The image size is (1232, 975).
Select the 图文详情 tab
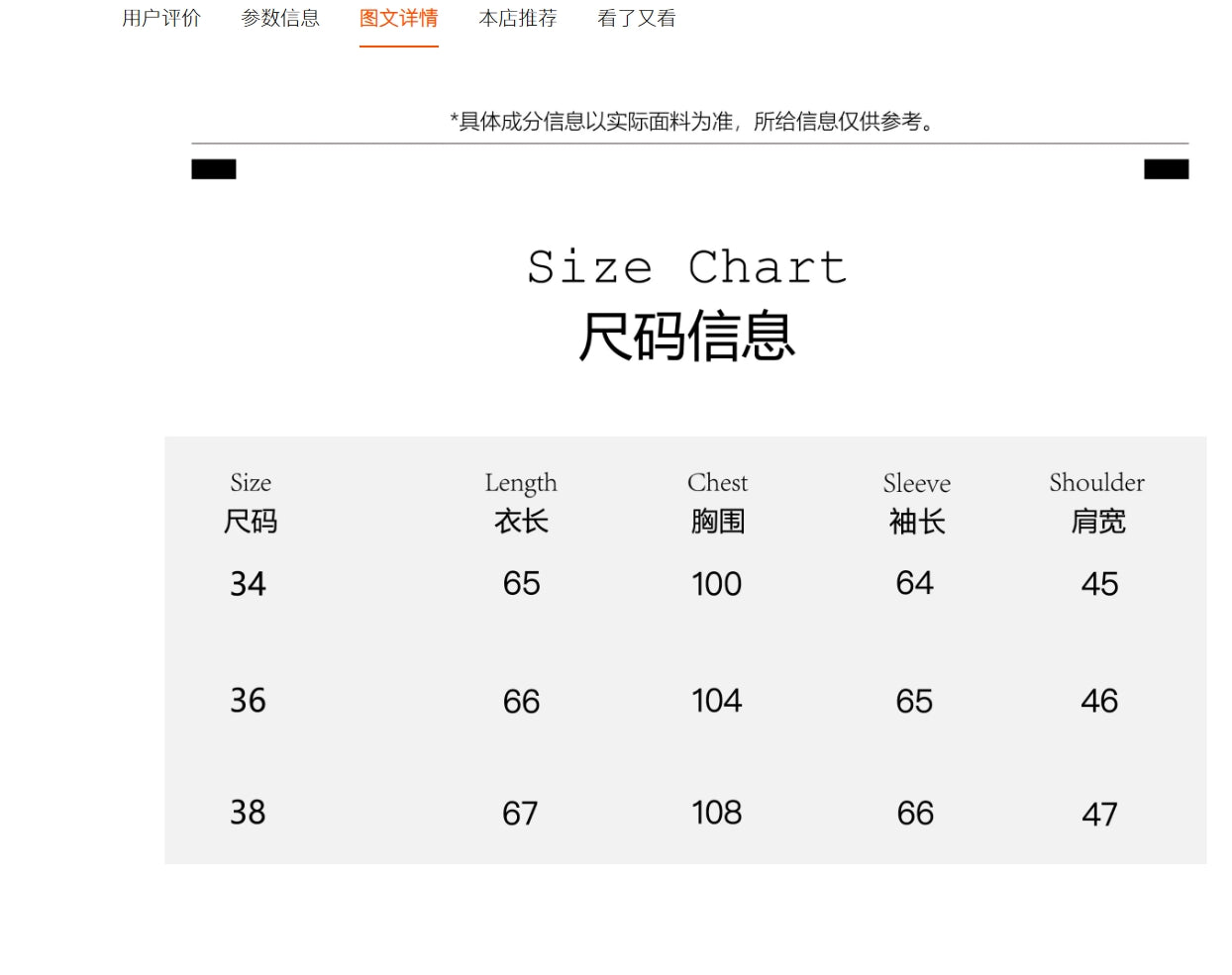[x=398, y=19]
